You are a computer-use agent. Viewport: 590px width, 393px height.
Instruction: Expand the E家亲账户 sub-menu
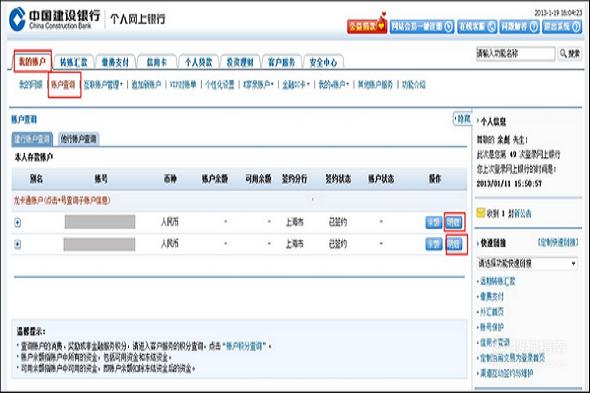(x=258, y=85)
